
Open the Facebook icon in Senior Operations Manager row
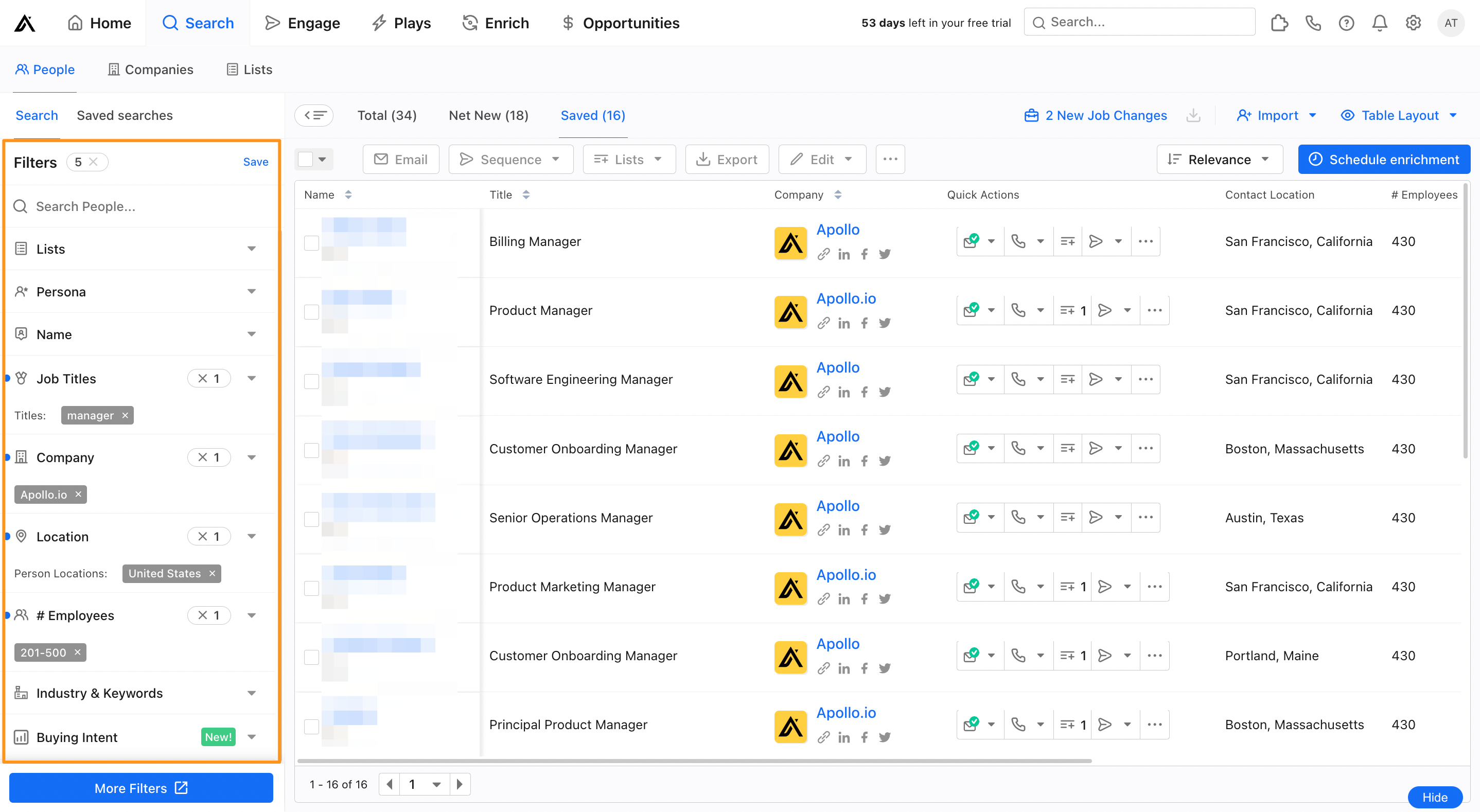click(x=864, y=531)
